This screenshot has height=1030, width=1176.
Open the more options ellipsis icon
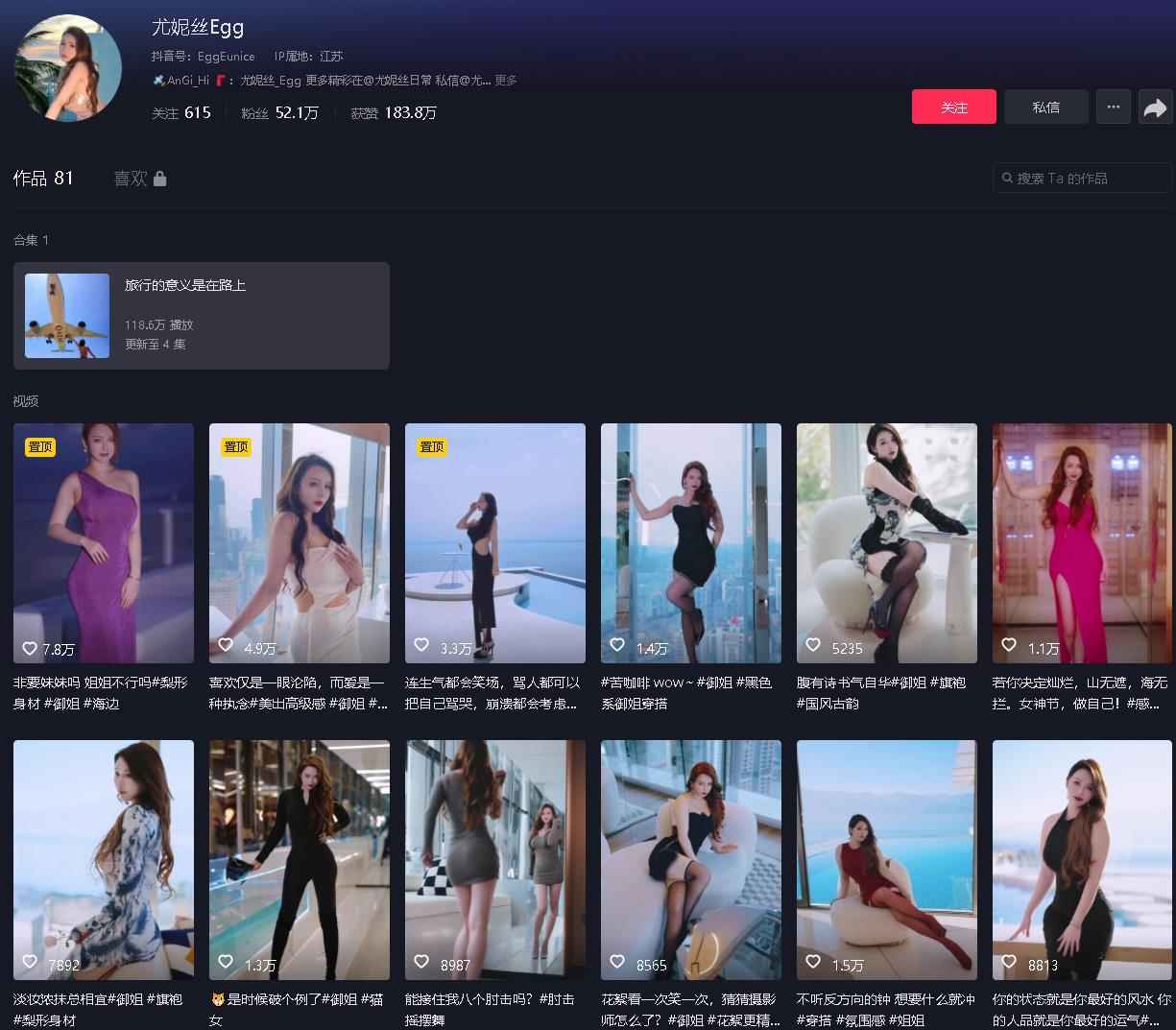point(1113,107)
